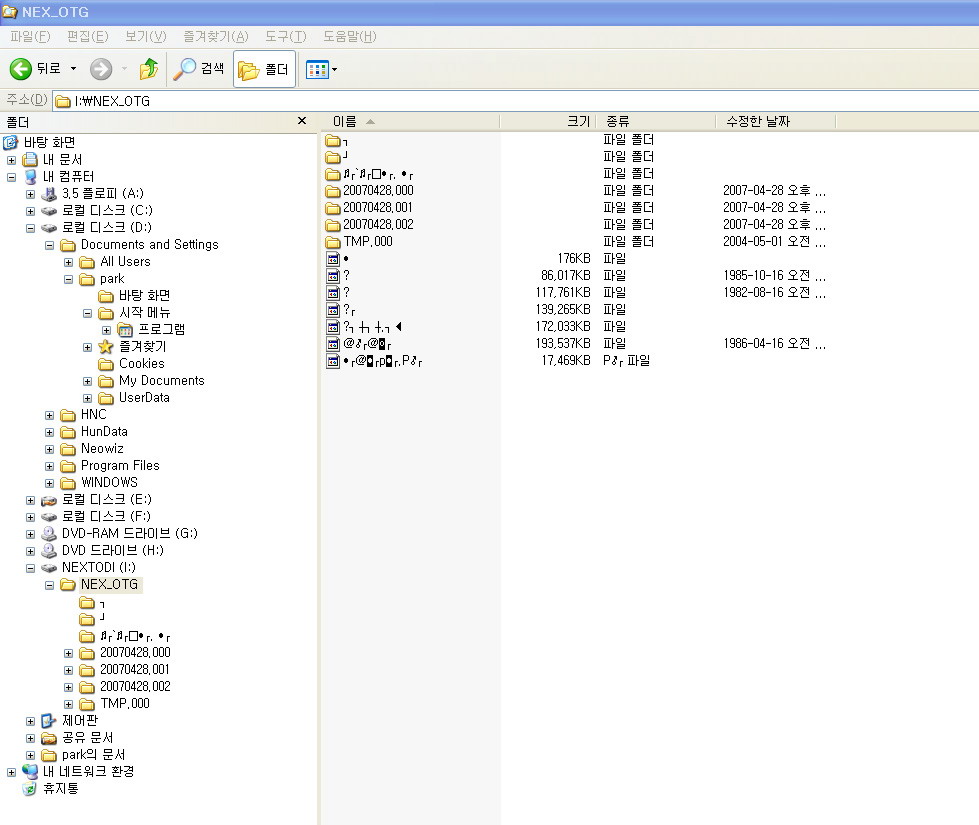The image size is (979, 825).
Task: Sort by 이름 column header
Action: tap(345, 121)
